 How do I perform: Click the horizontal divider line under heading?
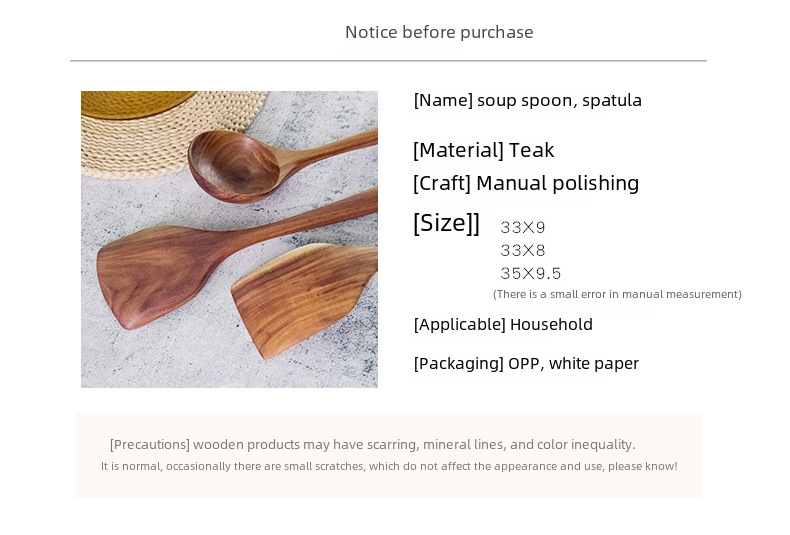388,61
